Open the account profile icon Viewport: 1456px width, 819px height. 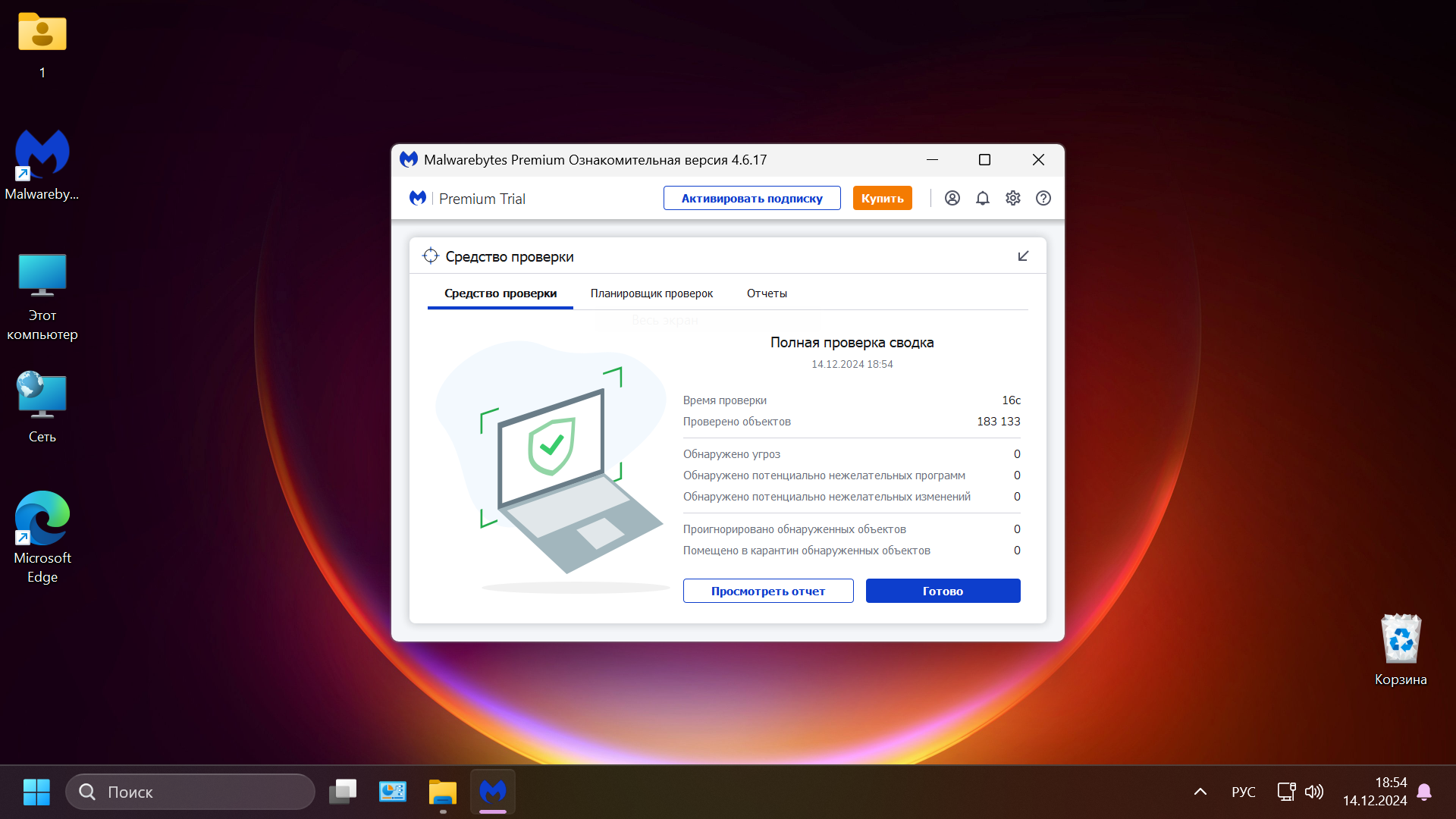952,198
